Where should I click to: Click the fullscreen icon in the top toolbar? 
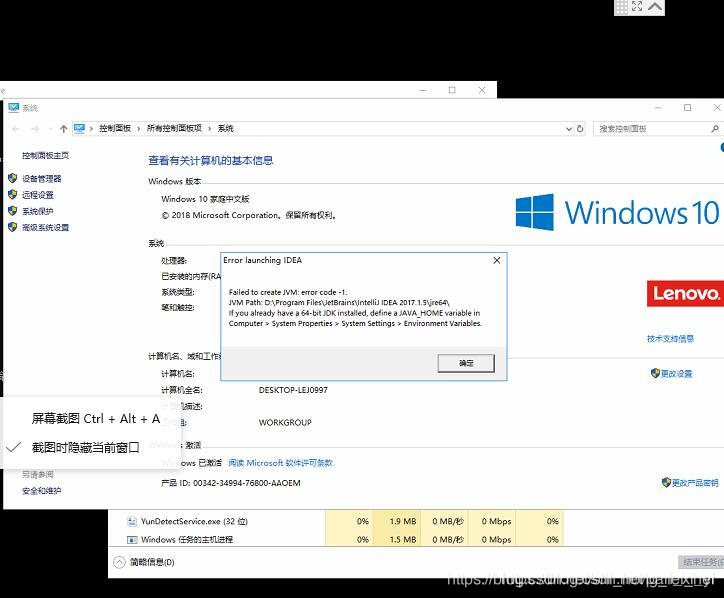(637, 6)
